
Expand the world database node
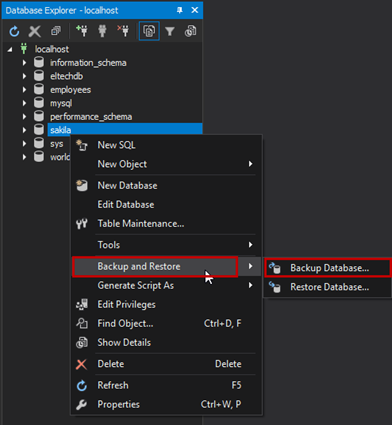click(x=24, y=157)
